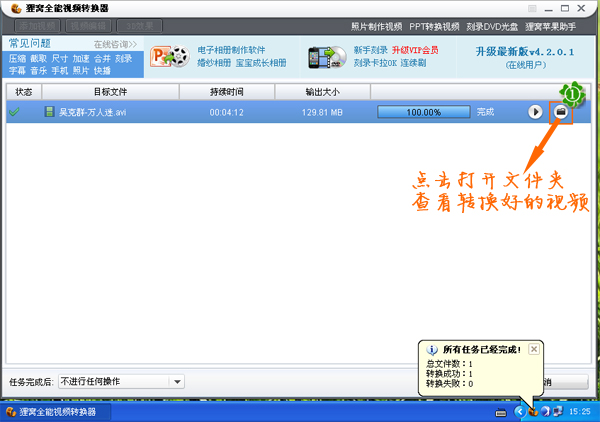Click the 手机 FAQ link
This screenshot has height=422, width=600.
click(x=60, y=70)
